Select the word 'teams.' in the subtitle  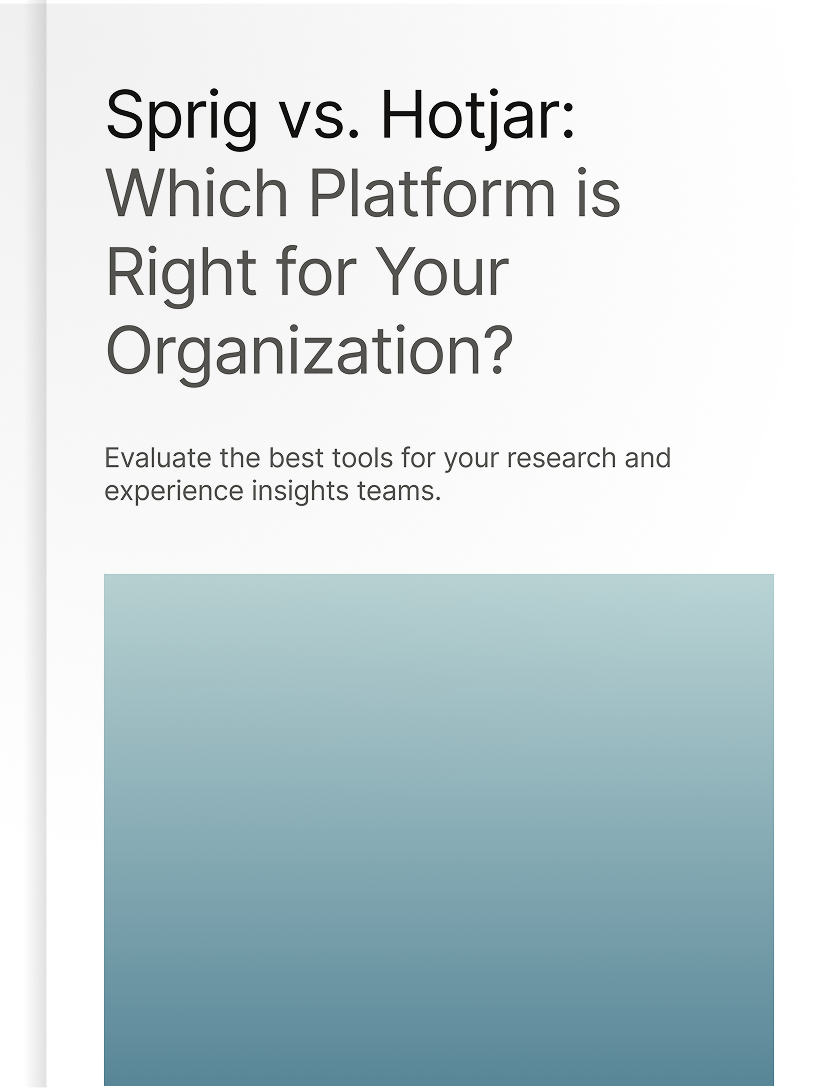pyautogui.click(x=399, y=491)
